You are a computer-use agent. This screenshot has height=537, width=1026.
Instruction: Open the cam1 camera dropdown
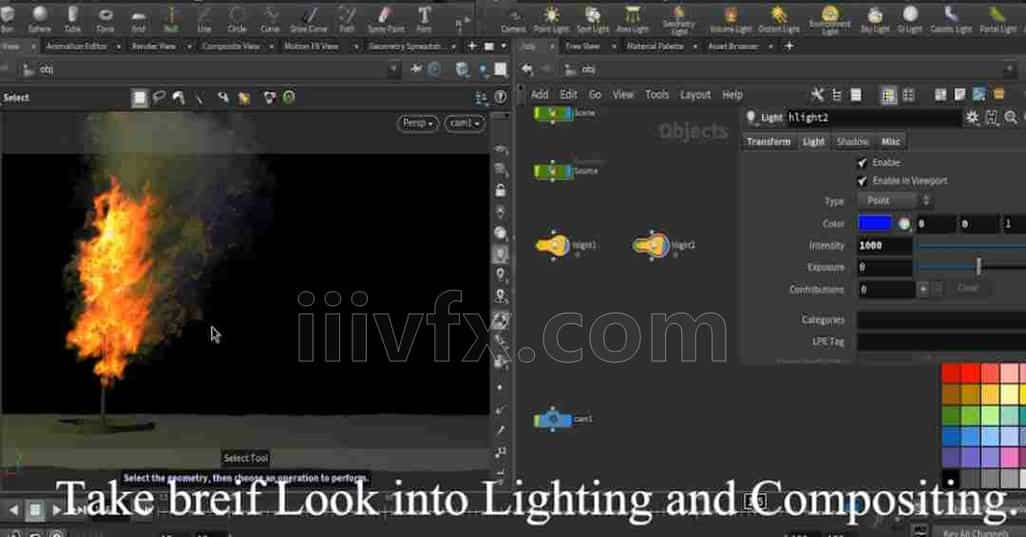[465, 123]
